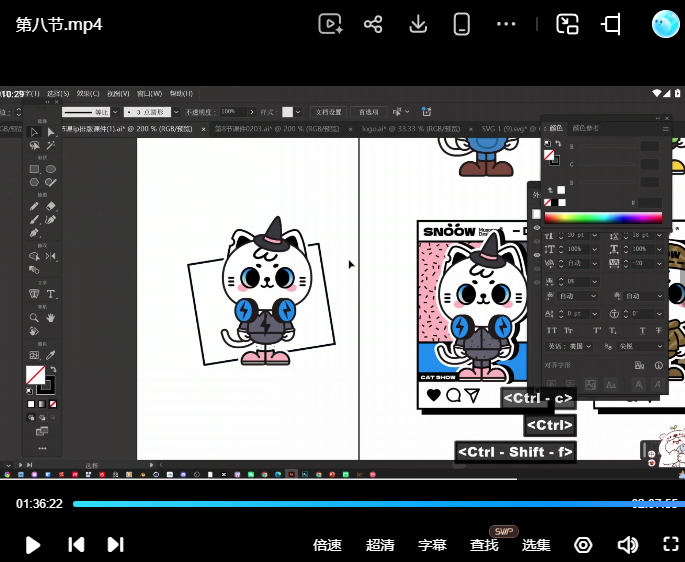Pick the Magic Wand tool
The image size is (685, 562).
click(x=51, y=146)
